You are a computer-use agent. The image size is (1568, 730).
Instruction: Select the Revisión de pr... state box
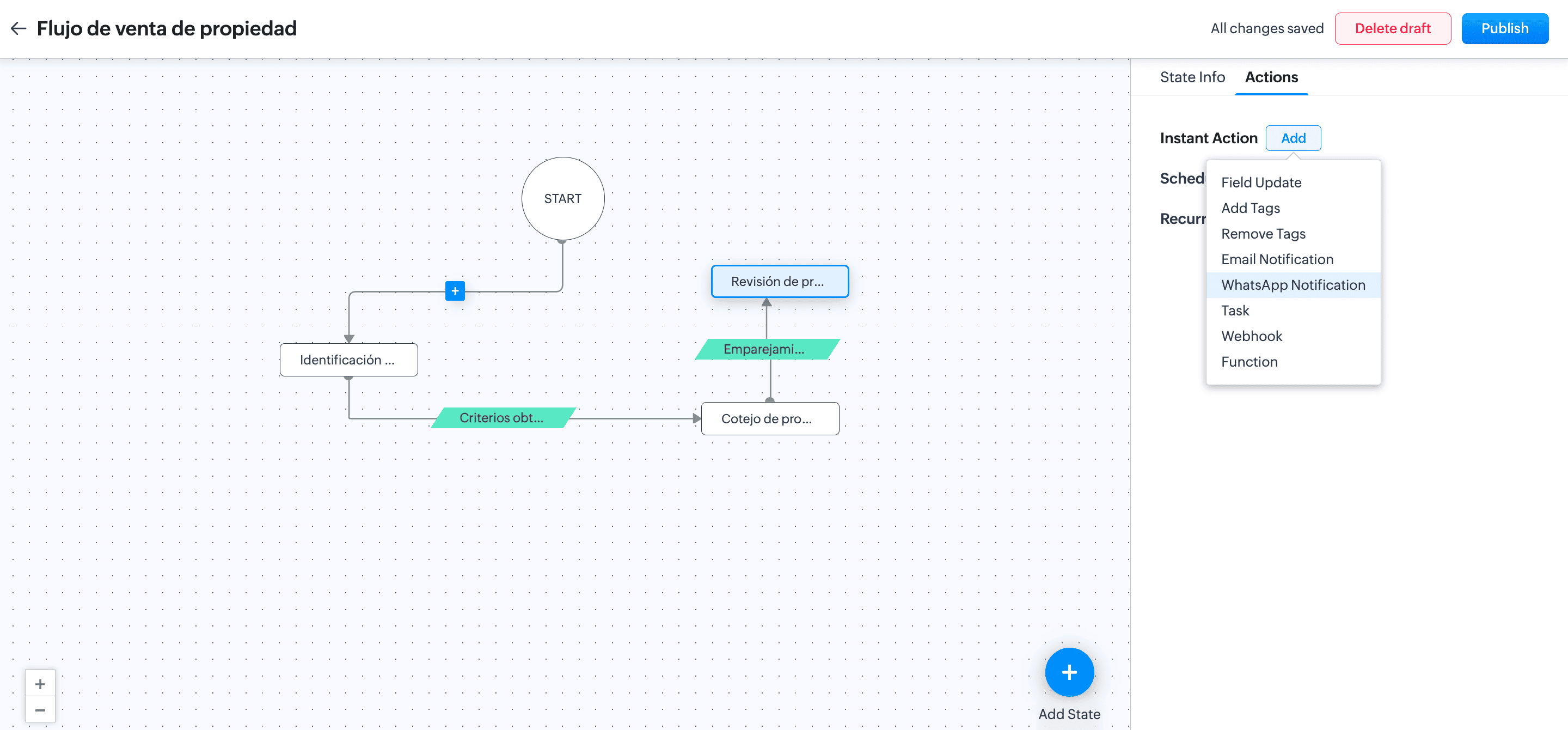tap(779, 281)
